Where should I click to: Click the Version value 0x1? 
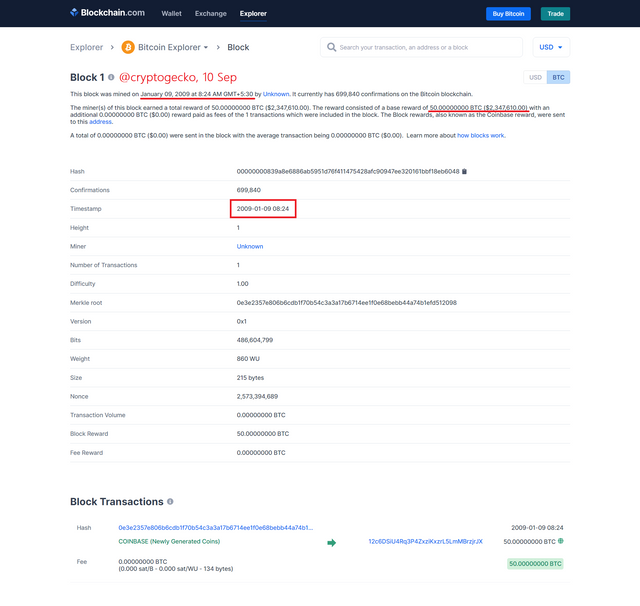[x=242, y=322]
